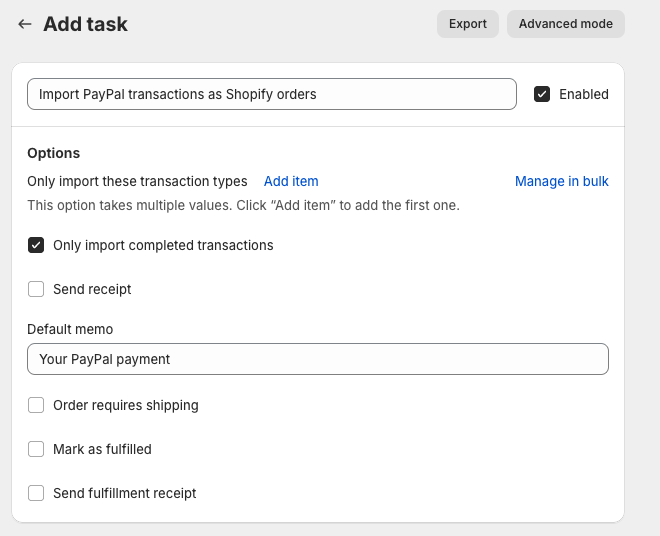Click the Options section heading

click(x=53, y=153)
